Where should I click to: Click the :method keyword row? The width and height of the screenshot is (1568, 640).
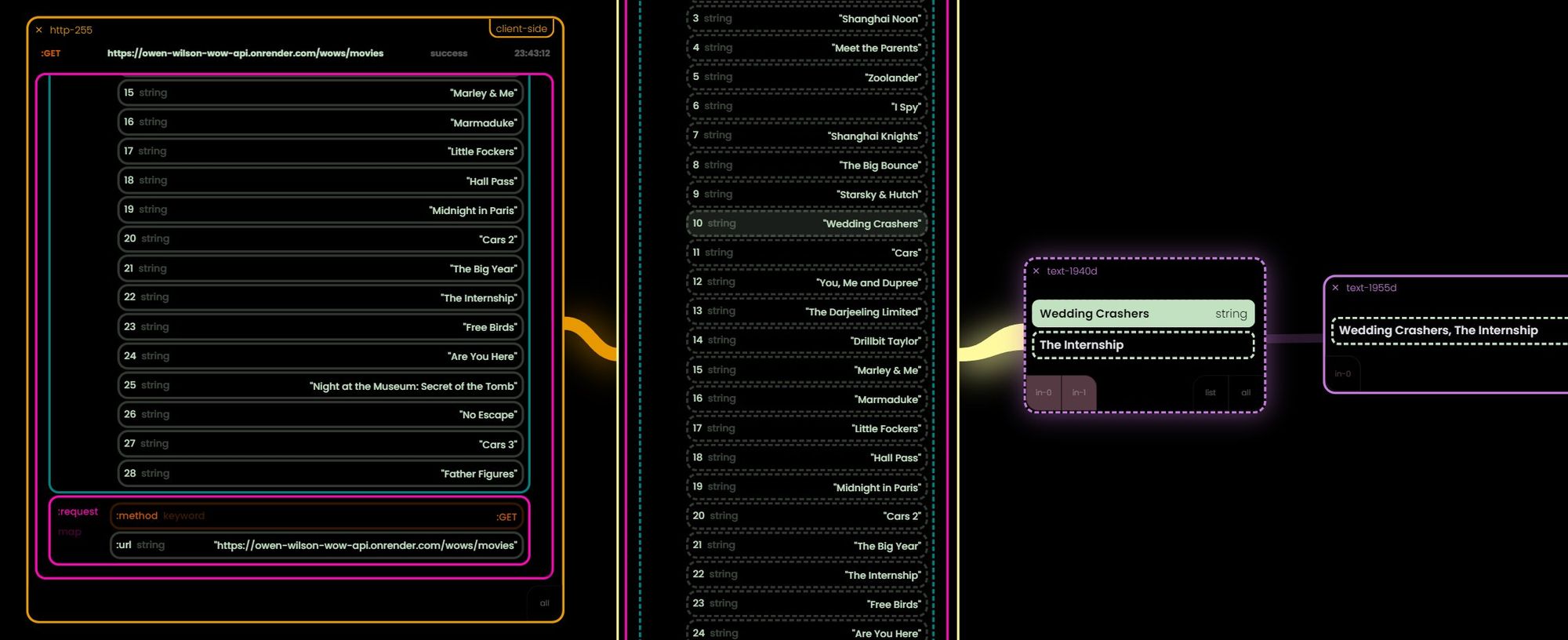click(317, 516)
